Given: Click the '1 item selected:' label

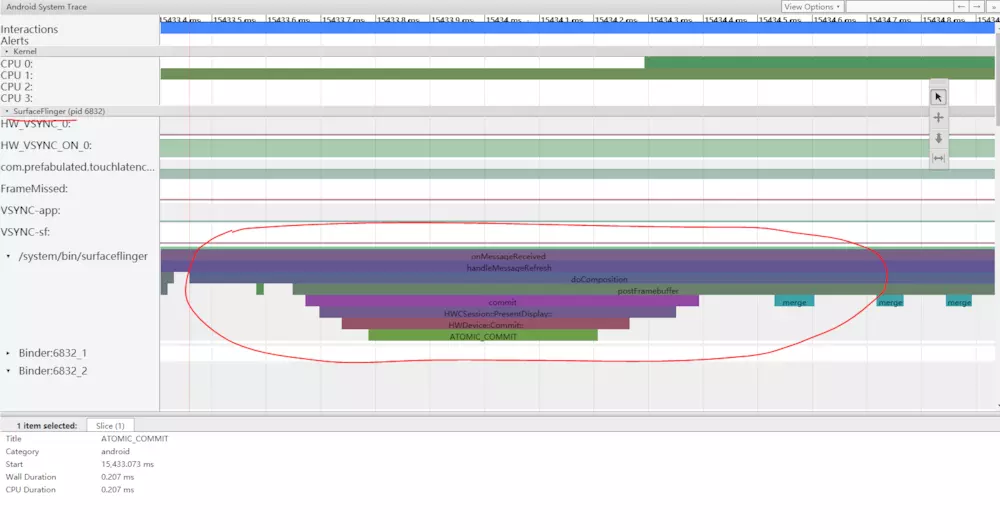Looking at the screenshot, I should [47, 425].
